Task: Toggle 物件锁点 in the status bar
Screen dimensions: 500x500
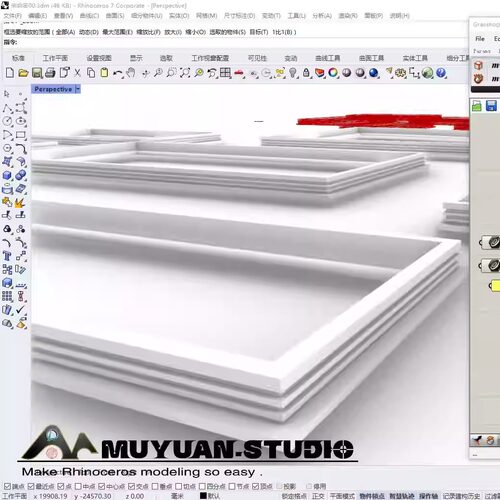Action: [x=372, y=496]
